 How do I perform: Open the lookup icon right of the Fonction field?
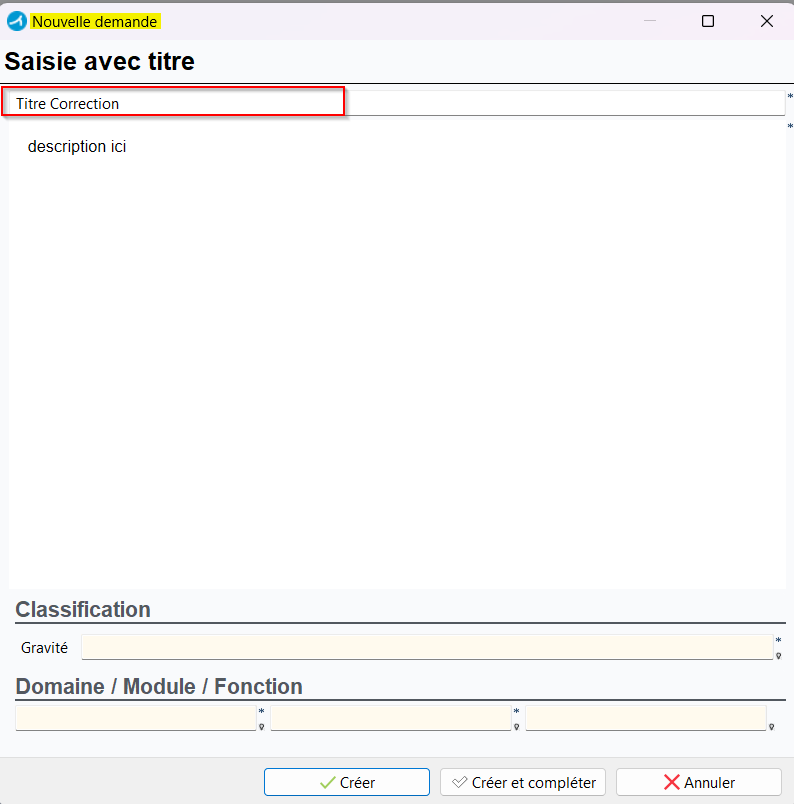tap(772, 727)
